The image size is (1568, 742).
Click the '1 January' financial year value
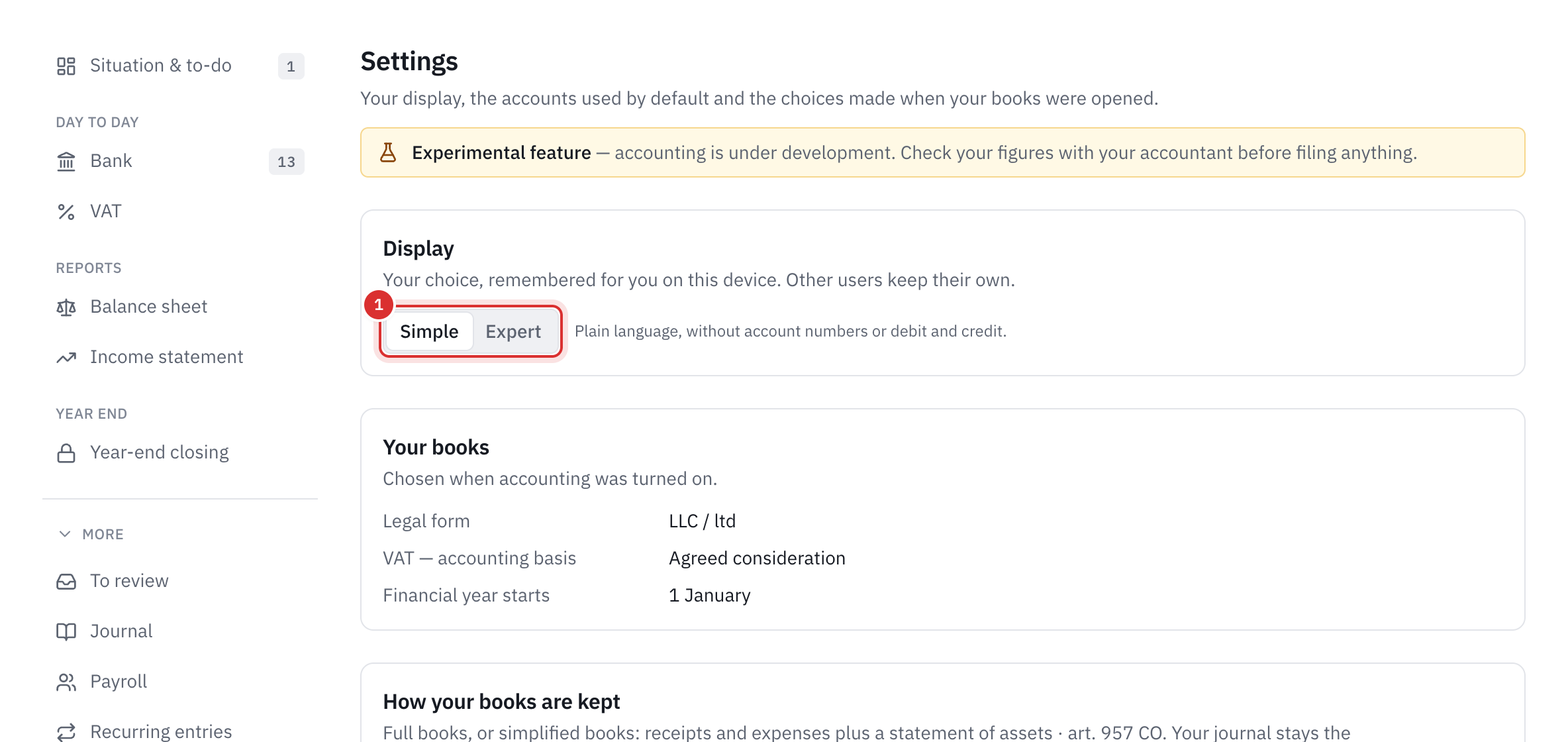pyautogui.click(x=710, y=596)
